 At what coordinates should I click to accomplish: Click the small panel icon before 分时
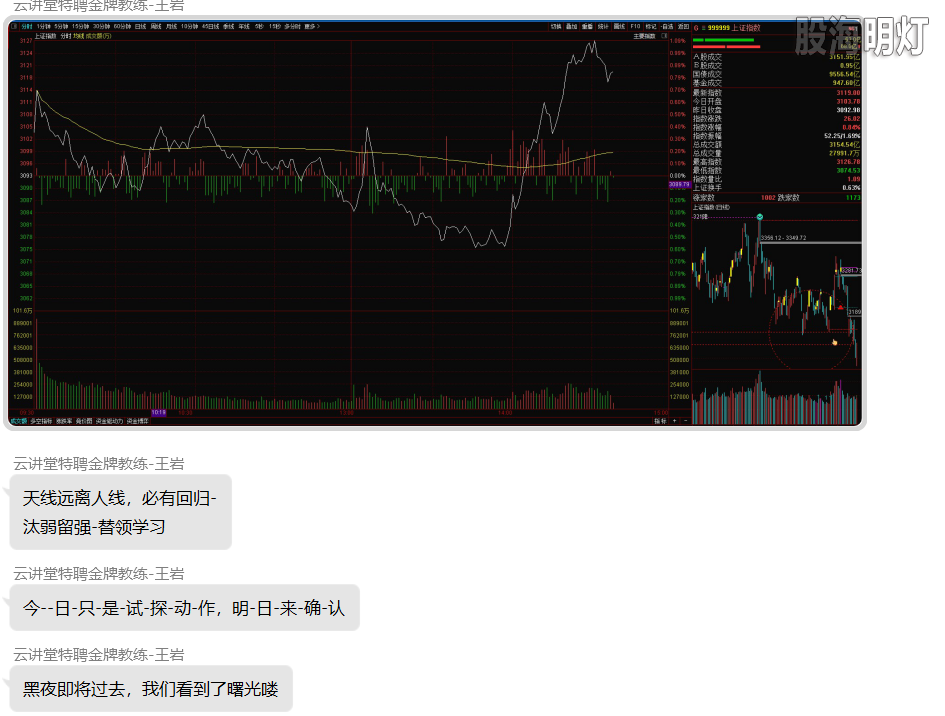[14, 27]
